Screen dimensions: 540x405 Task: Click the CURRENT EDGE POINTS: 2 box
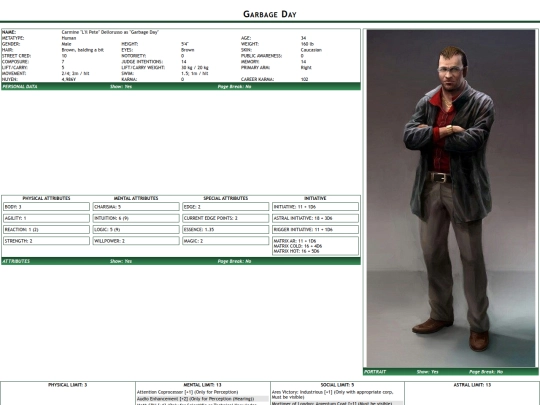coord(226,218)
